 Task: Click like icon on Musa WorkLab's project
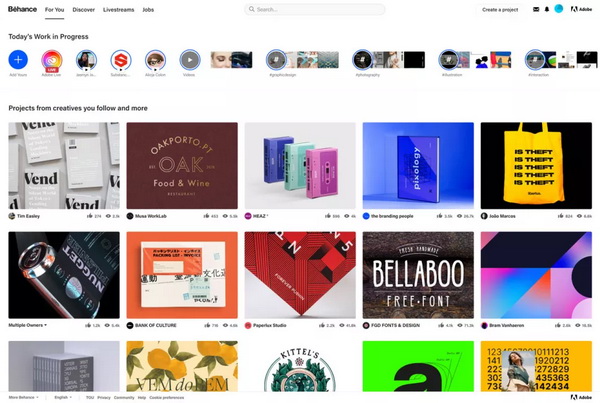click(207, 216)
